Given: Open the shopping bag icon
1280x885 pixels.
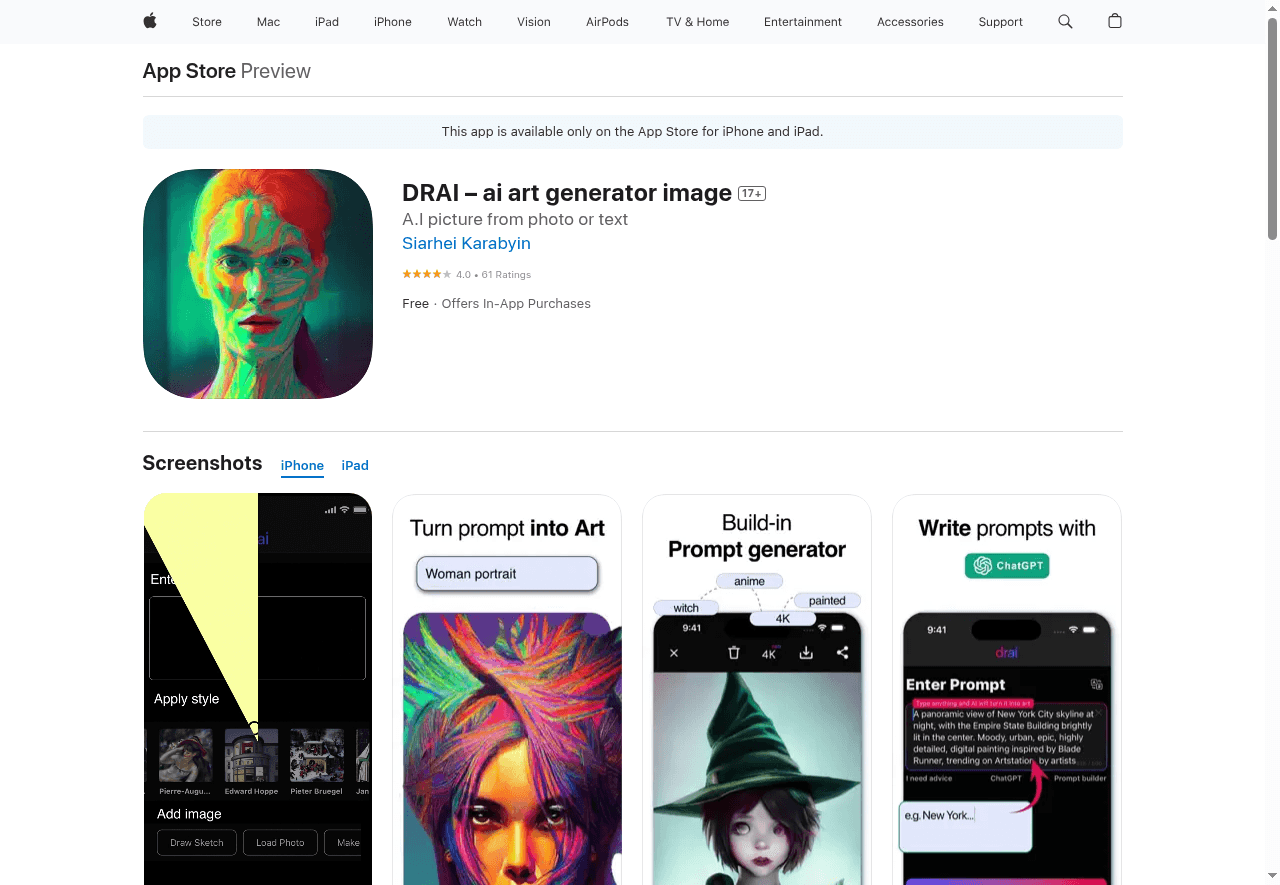Looking at the screenshot, I should point(1115,21).
